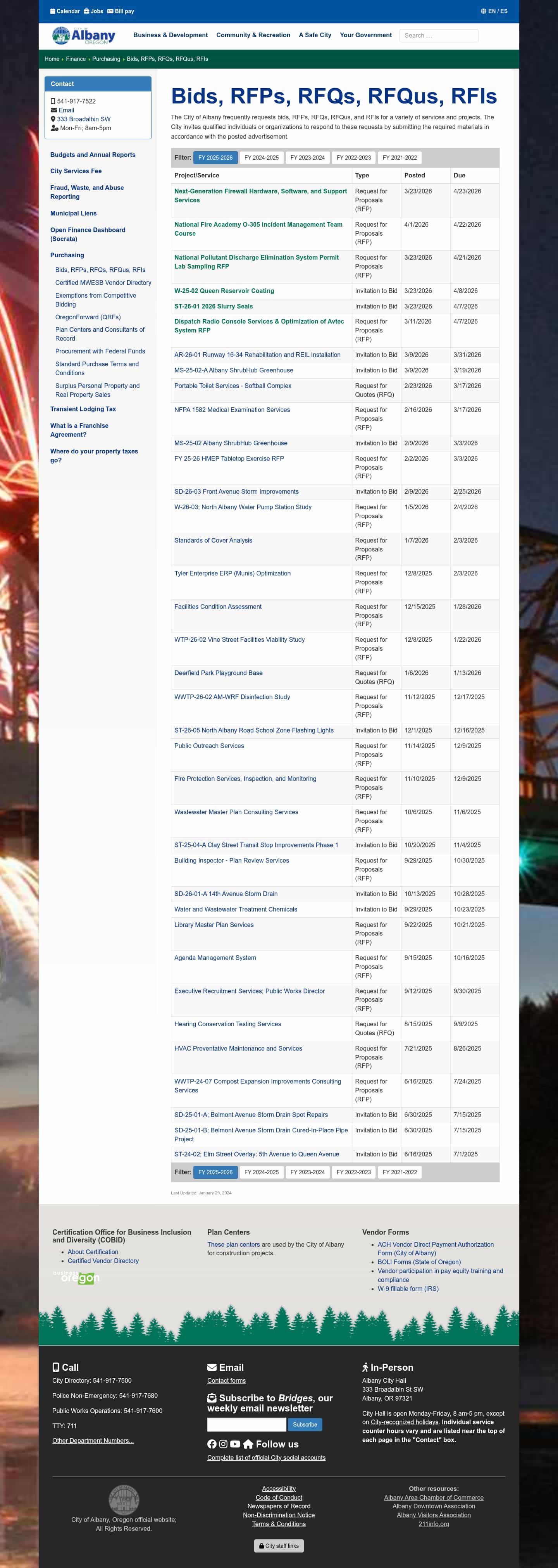Switch language with the EN / ES globe
Image resolution: width=558 pixels, height=1568 pixels.
click(x=494, y=11)
